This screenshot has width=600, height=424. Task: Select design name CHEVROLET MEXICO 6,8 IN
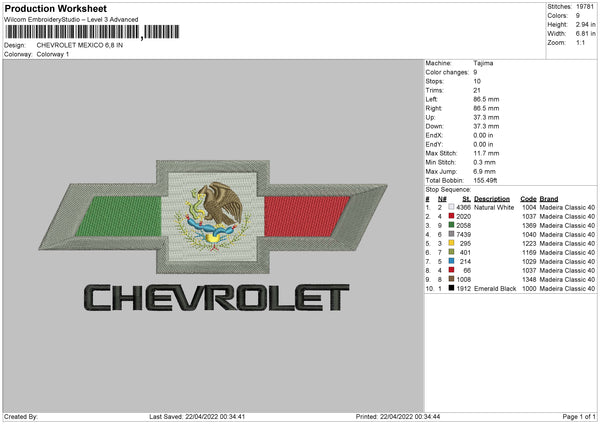coord(80,45)
